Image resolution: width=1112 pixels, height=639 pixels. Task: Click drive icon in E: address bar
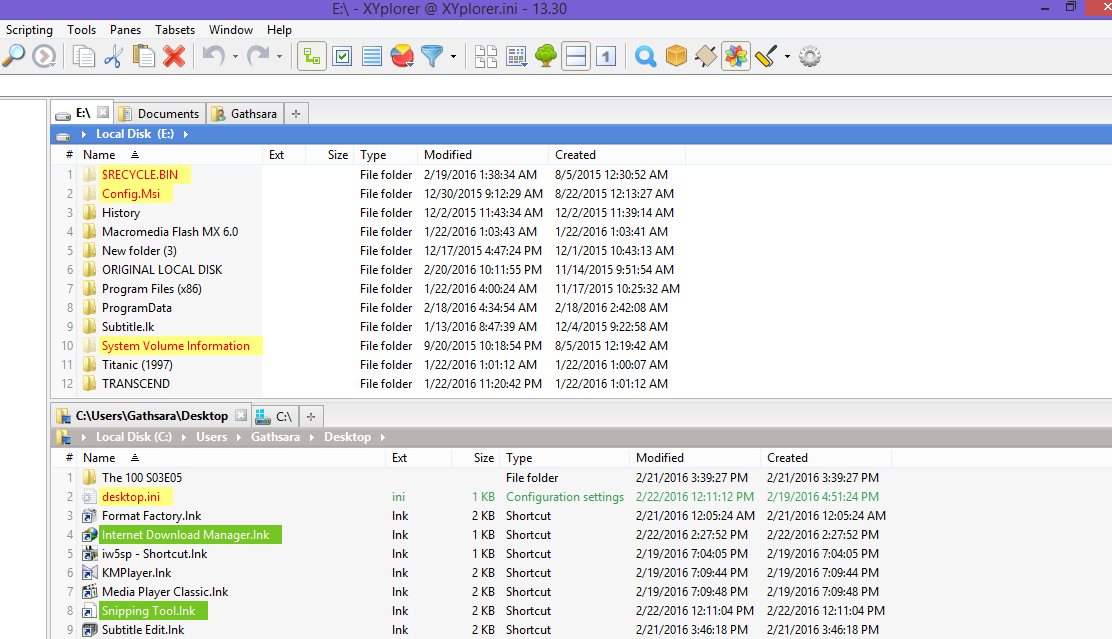[63, 135]
